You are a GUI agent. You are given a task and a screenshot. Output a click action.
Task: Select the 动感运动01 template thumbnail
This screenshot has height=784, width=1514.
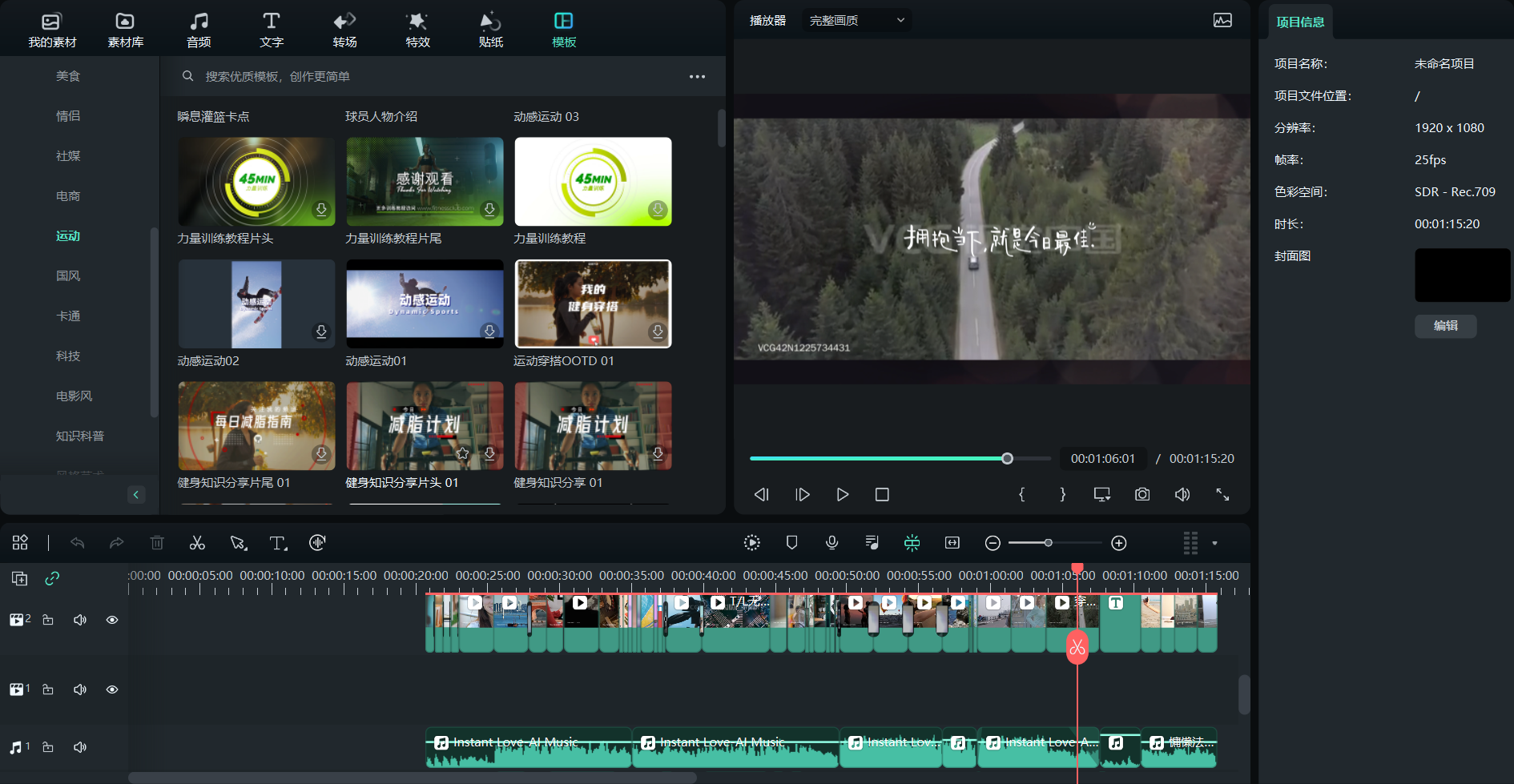tap(425, 304)
